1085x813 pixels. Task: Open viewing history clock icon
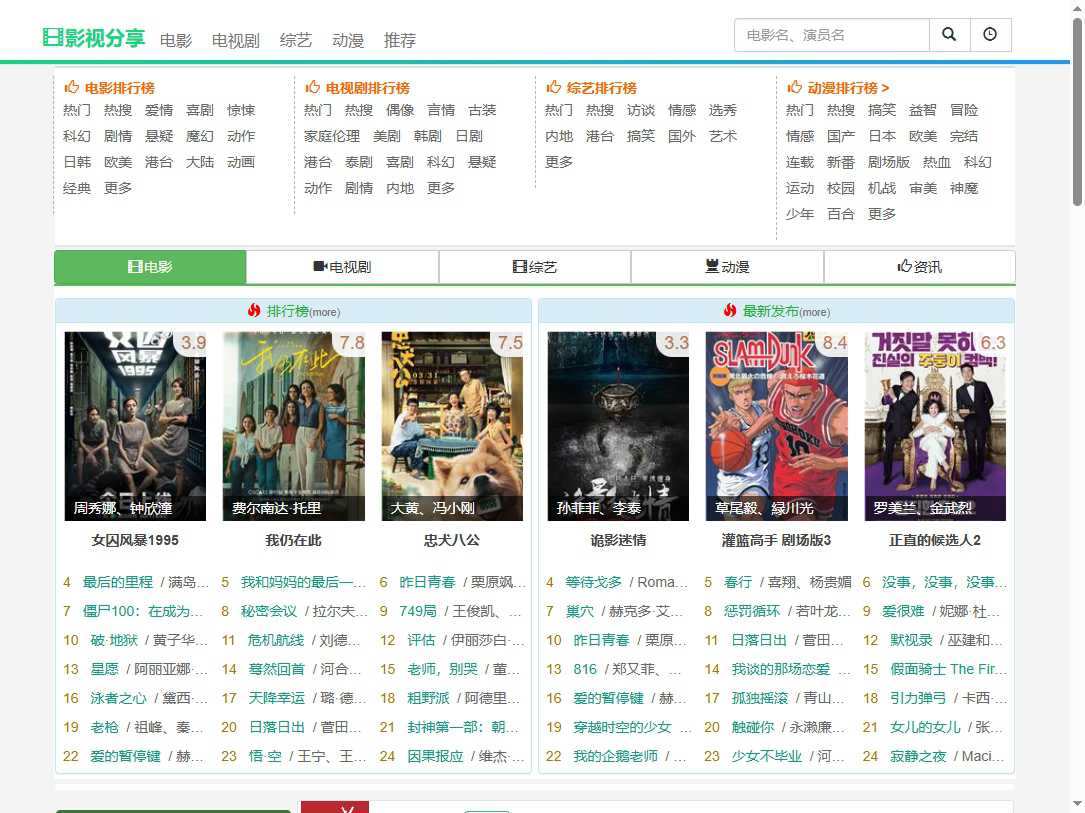pos(990,35)
